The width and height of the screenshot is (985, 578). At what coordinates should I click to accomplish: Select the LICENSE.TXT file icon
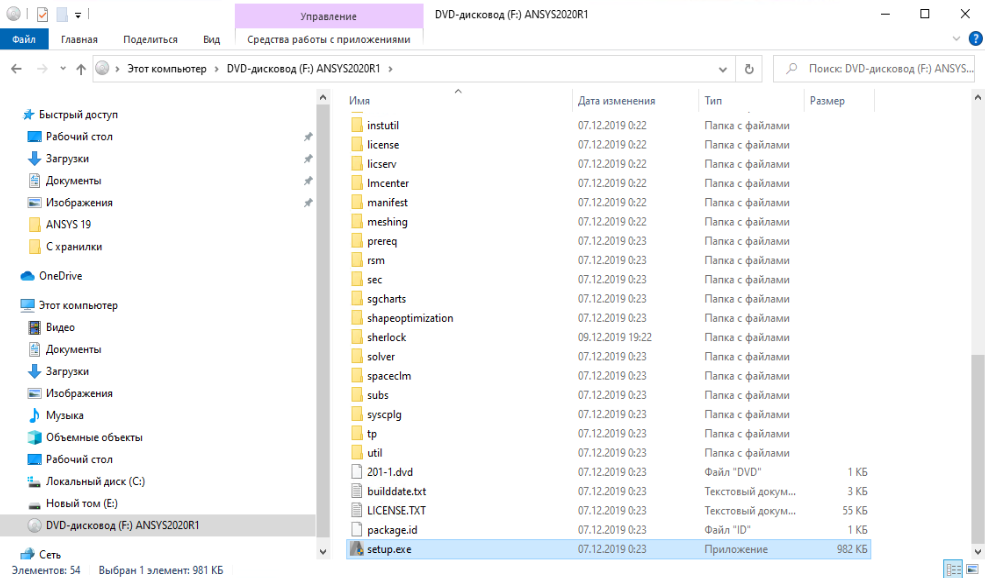[x=357, y=510]
